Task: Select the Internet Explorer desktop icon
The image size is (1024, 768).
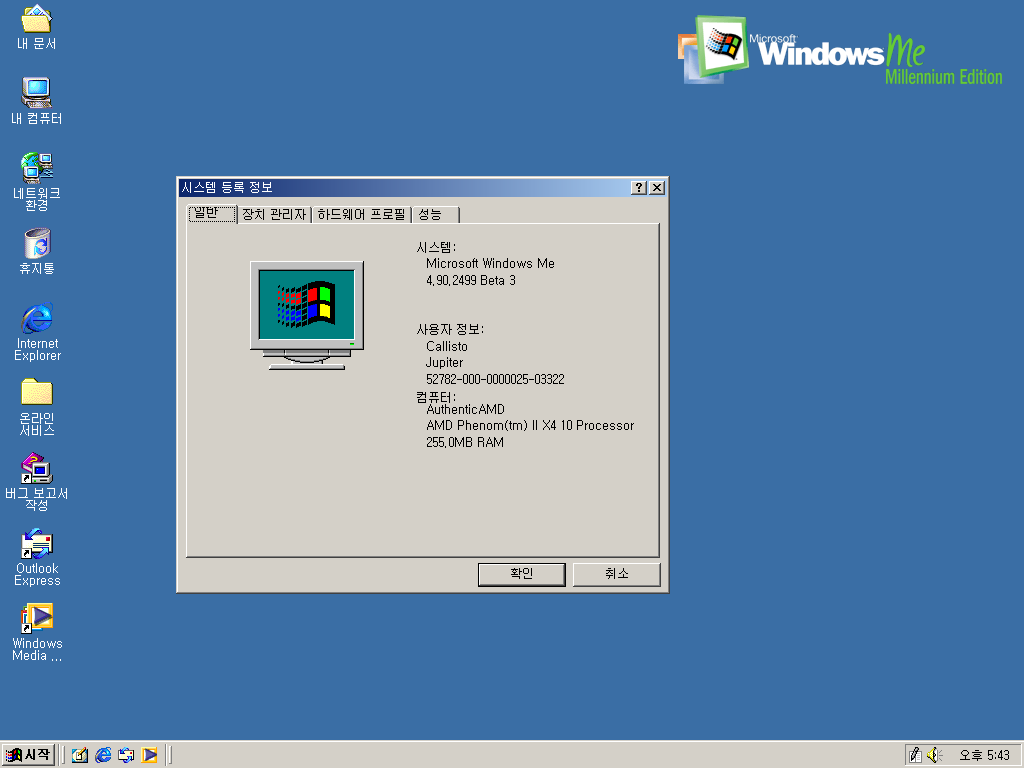Action: (x=37, y=332)
